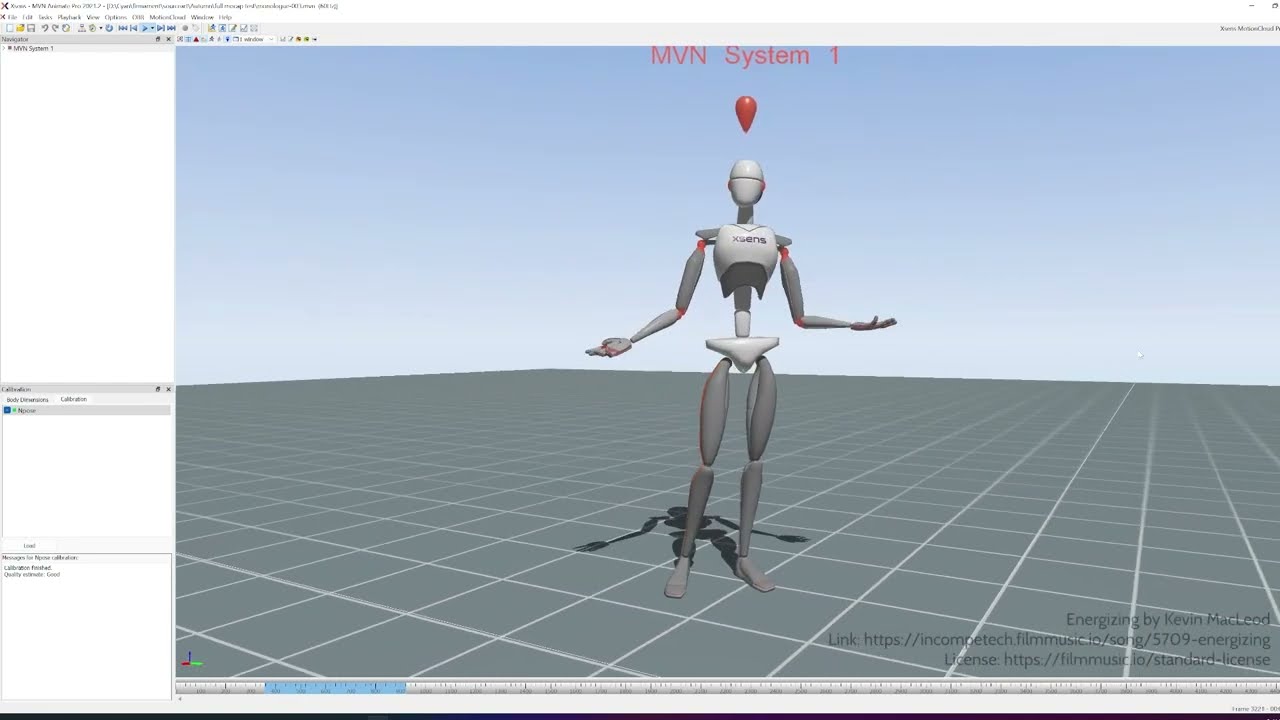Switch to the Calibration tab
Screen dimensions: 1280x720
pyautogui.click(x=73, y=399)
